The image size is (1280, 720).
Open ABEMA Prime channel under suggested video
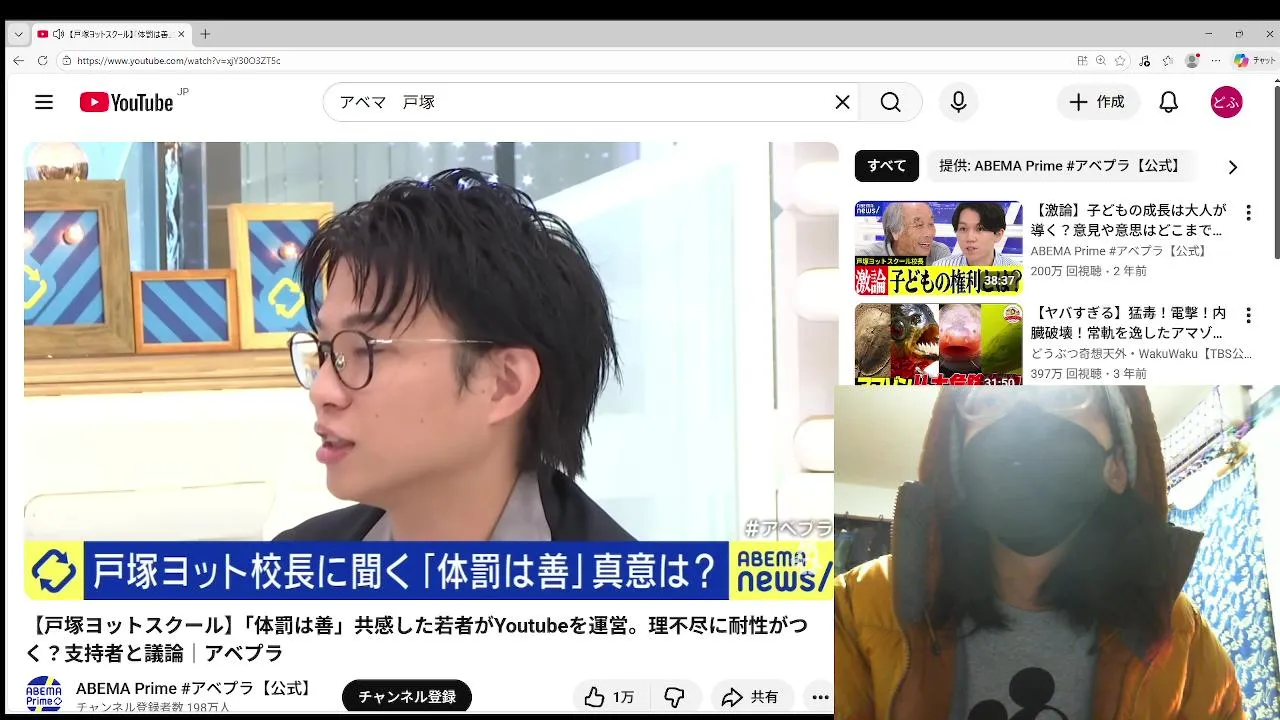(x=1120, y=251)
